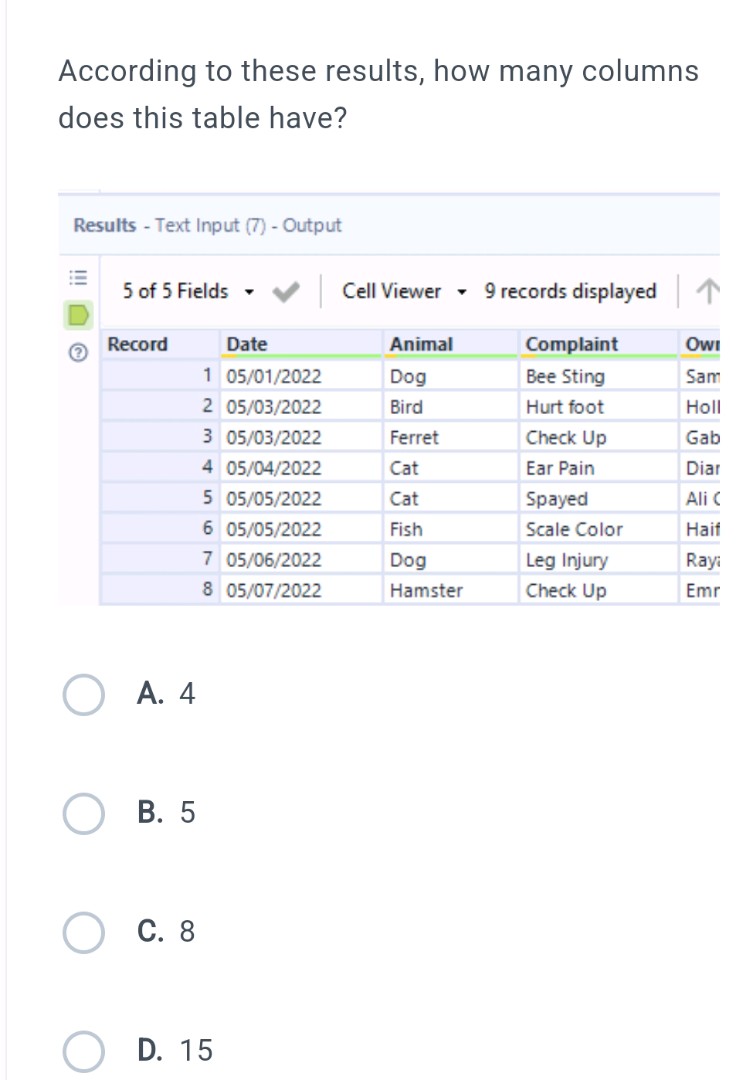Select answer option A, value 4
This screenshot has width=753, height=1080.
point(84,693)
